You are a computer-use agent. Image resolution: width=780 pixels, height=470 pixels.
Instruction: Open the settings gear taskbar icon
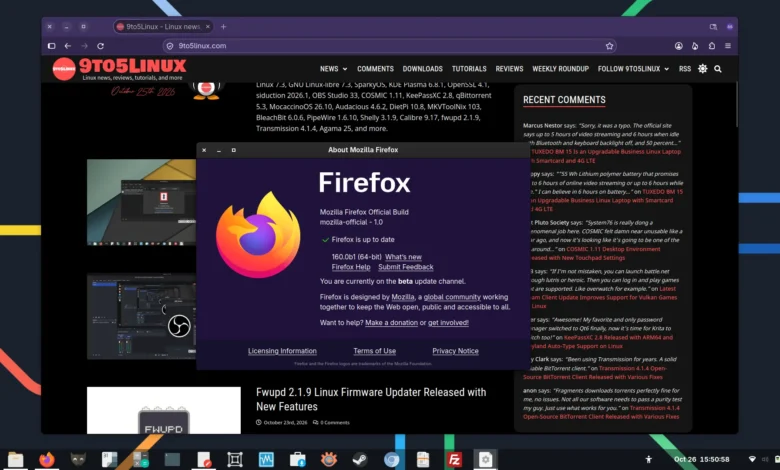point(486,460)
